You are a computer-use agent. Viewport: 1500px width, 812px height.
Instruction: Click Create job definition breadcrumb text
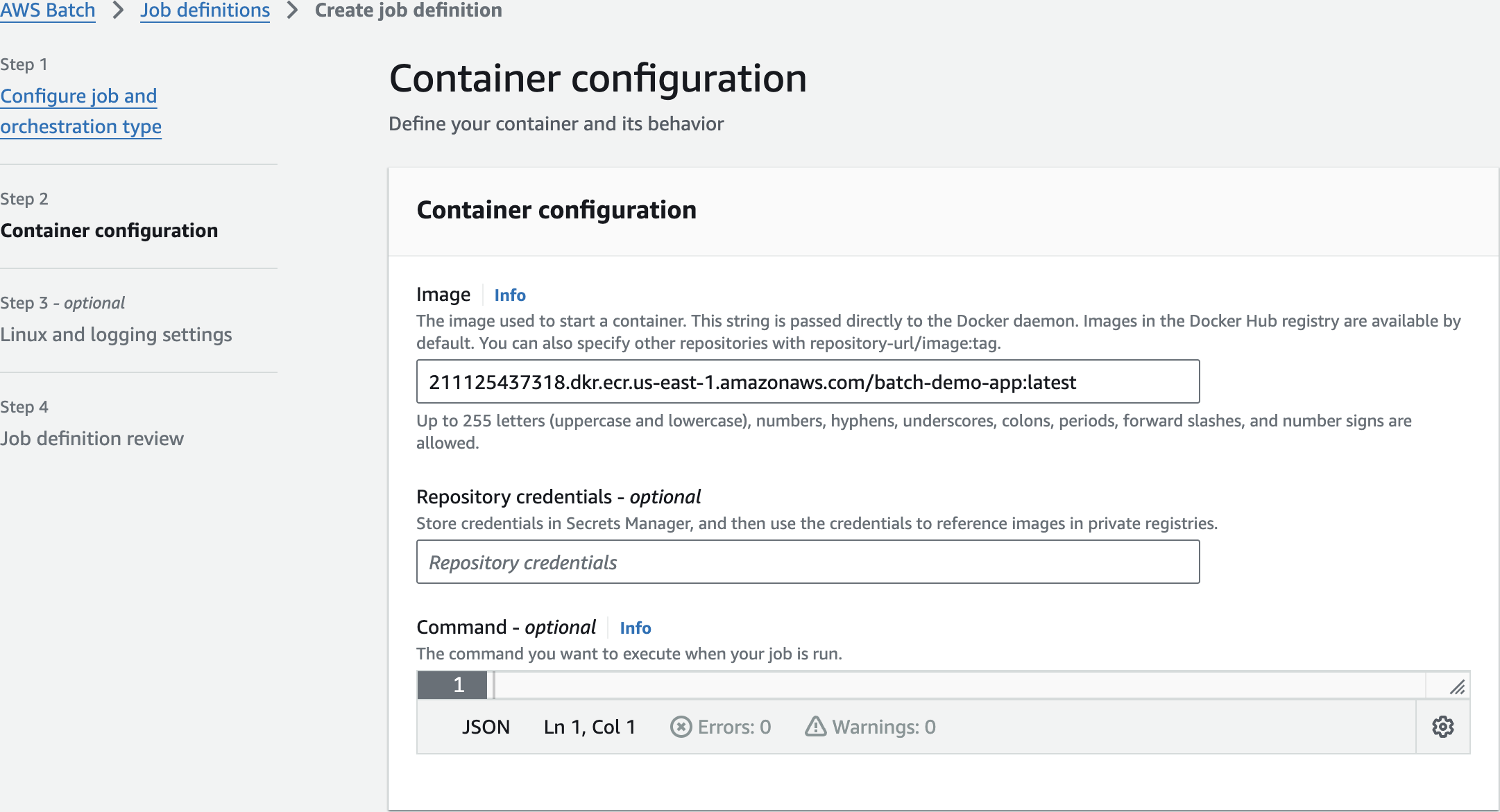(408, 10)
